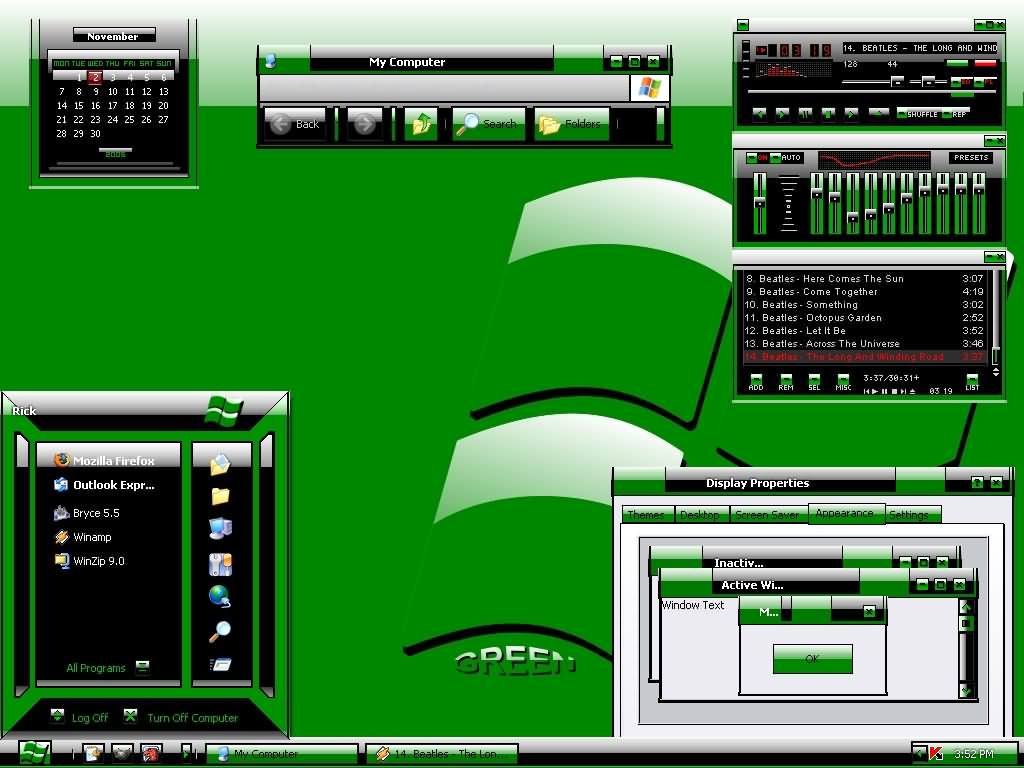Viewport: 1024px width, 768px height.
Task: Click the Winamp eject button beside Shuffle
Action: click(x=879, y=114)
